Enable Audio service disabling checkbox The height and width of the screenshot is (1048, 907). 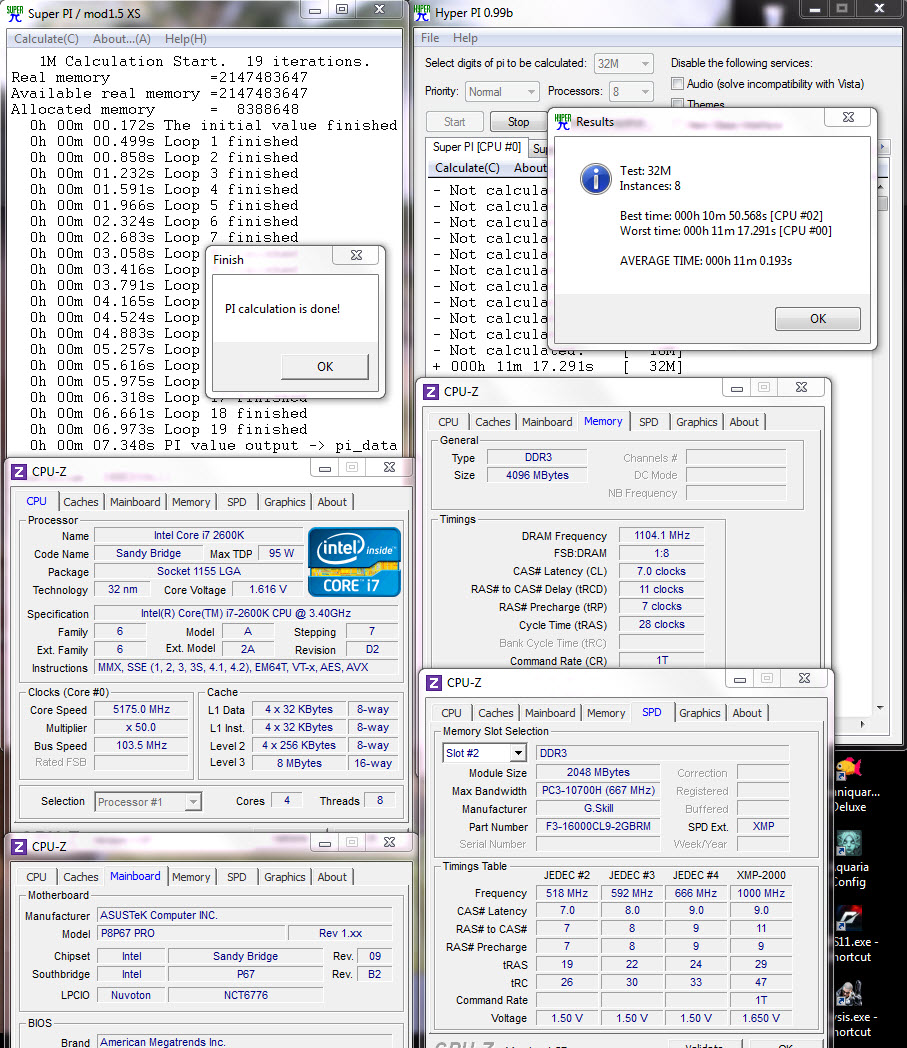coord(677,84)
